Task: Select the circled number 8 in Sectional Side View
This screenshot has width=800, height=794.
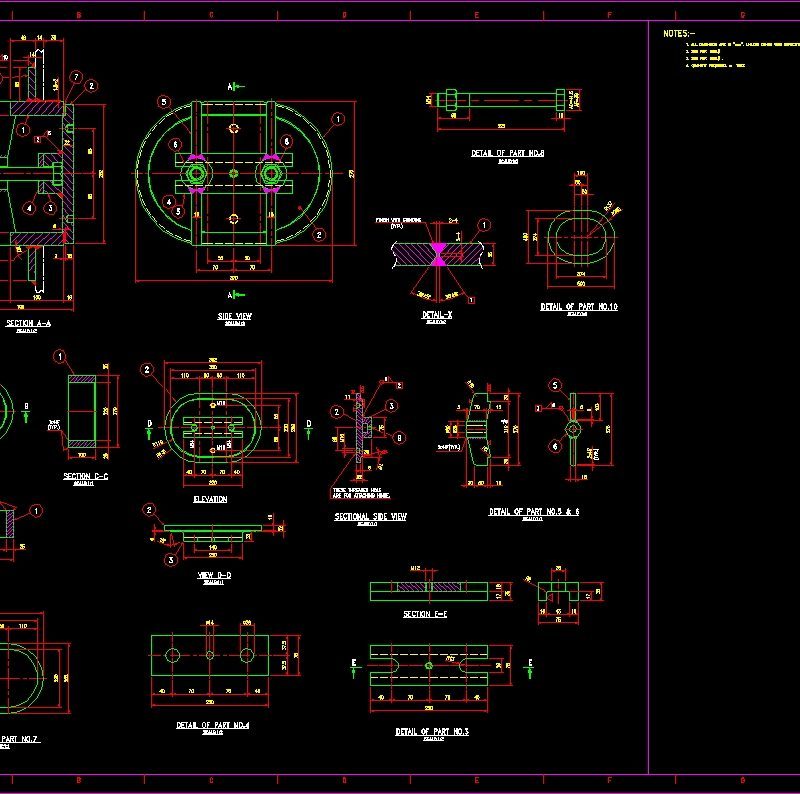Action: coord(399,438)
